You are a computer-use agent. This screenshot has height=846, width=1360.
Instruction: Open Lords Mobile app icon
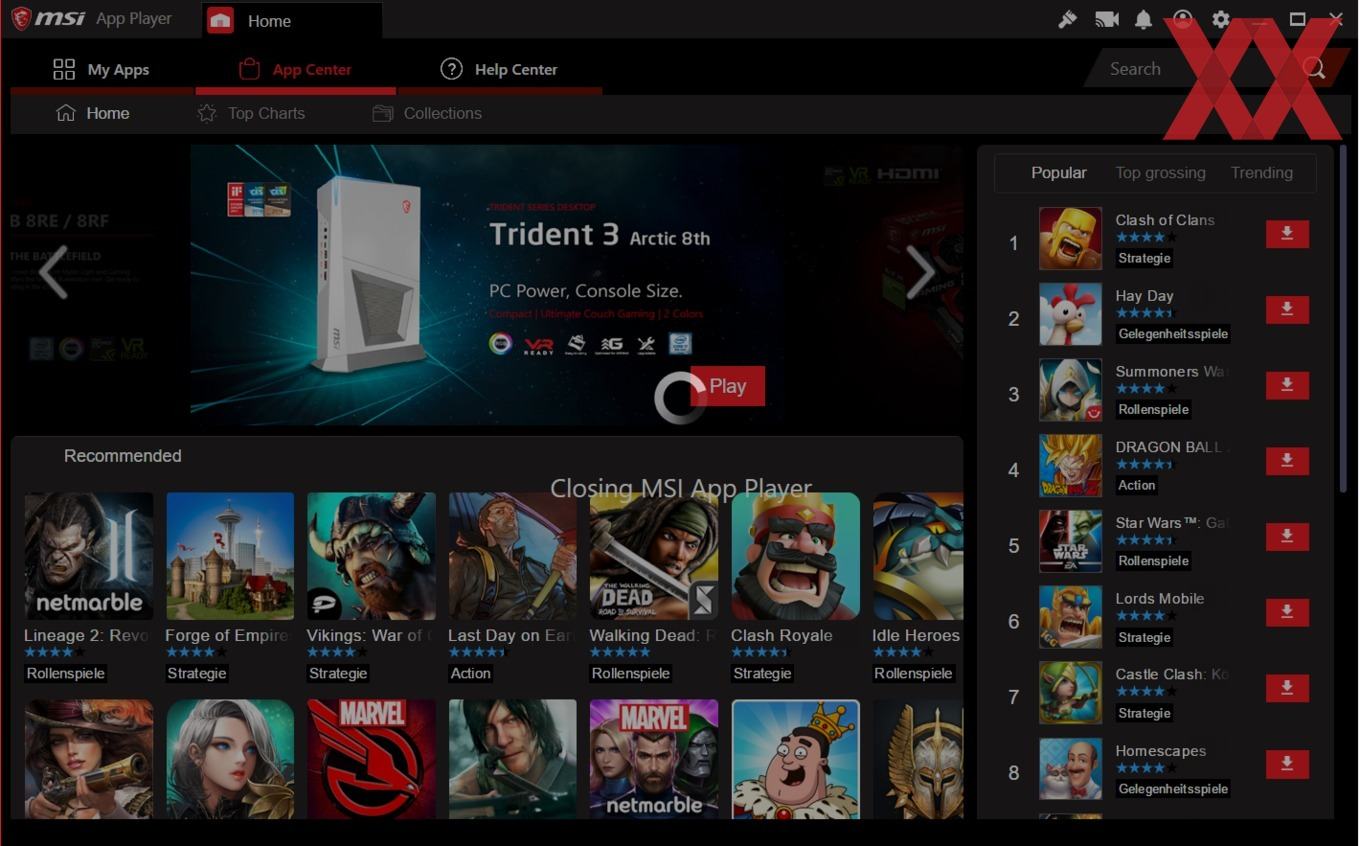click(1070, 617)
